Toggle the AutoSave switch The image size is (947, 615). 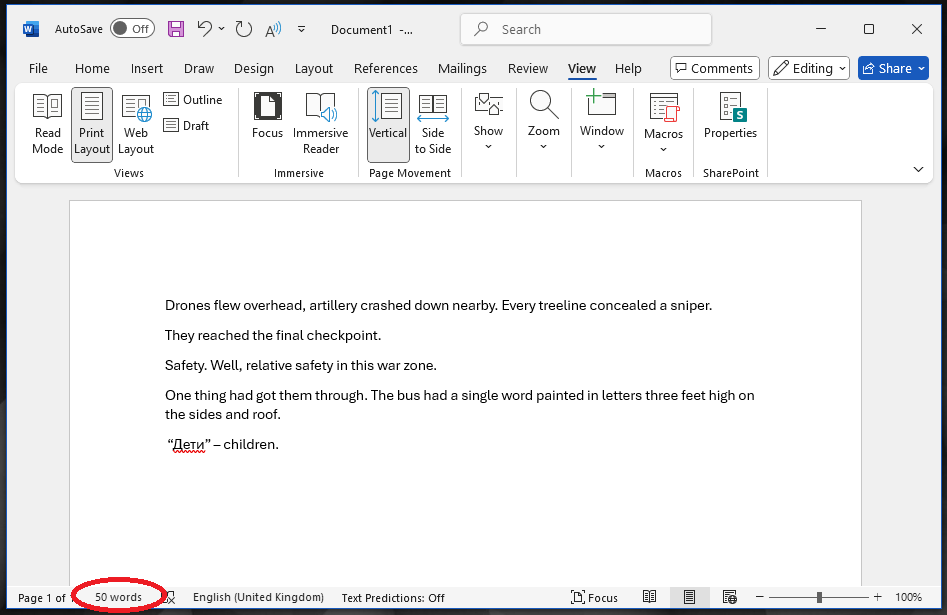click(x=132, y=29)
